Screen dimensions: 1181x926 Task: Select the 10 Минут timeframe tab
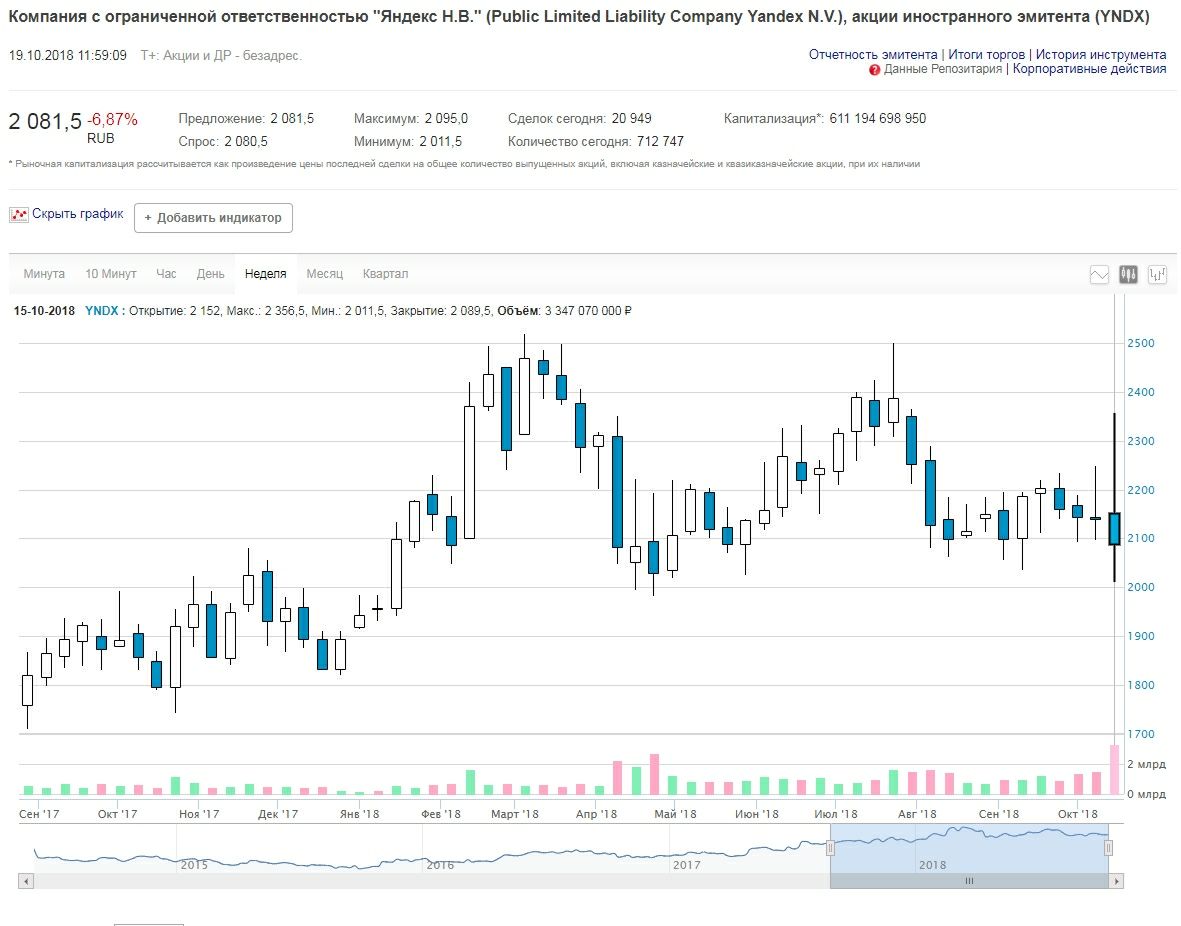[x=111, y=274]
